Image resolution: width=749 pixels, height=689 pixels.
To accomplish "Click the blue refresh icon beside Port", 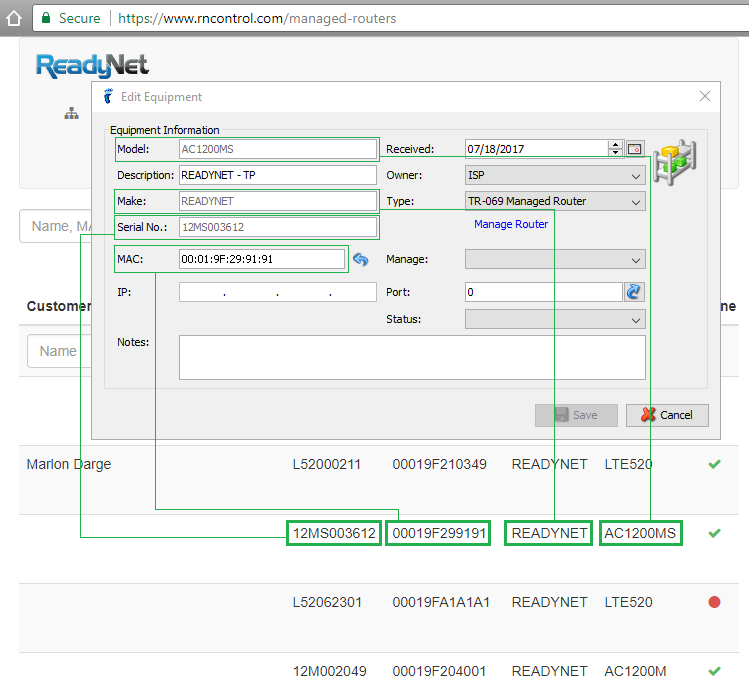I will click(x=634, y=291).
